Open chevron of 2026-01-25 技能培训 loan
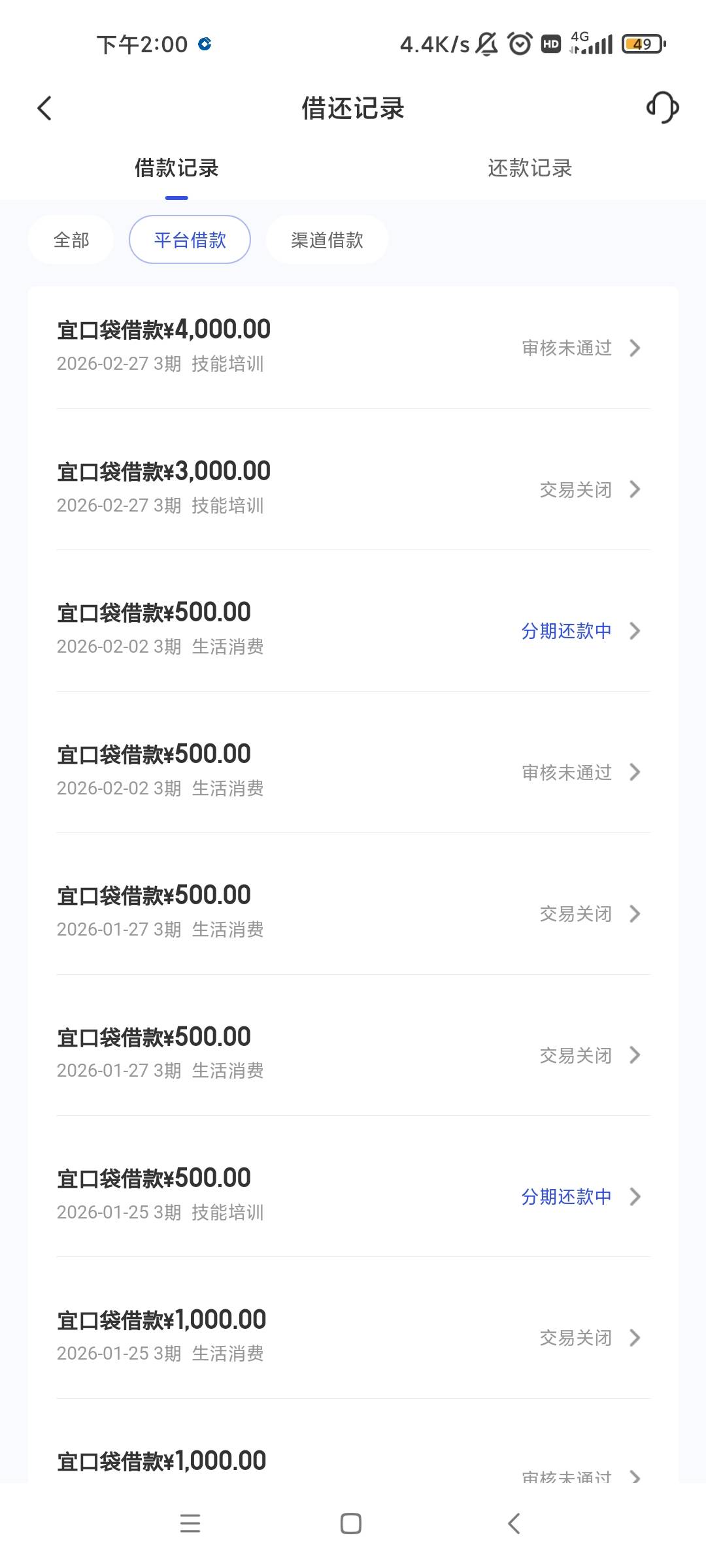The height and width of the screenshot is (1568, 706). tap(635, 1196)
